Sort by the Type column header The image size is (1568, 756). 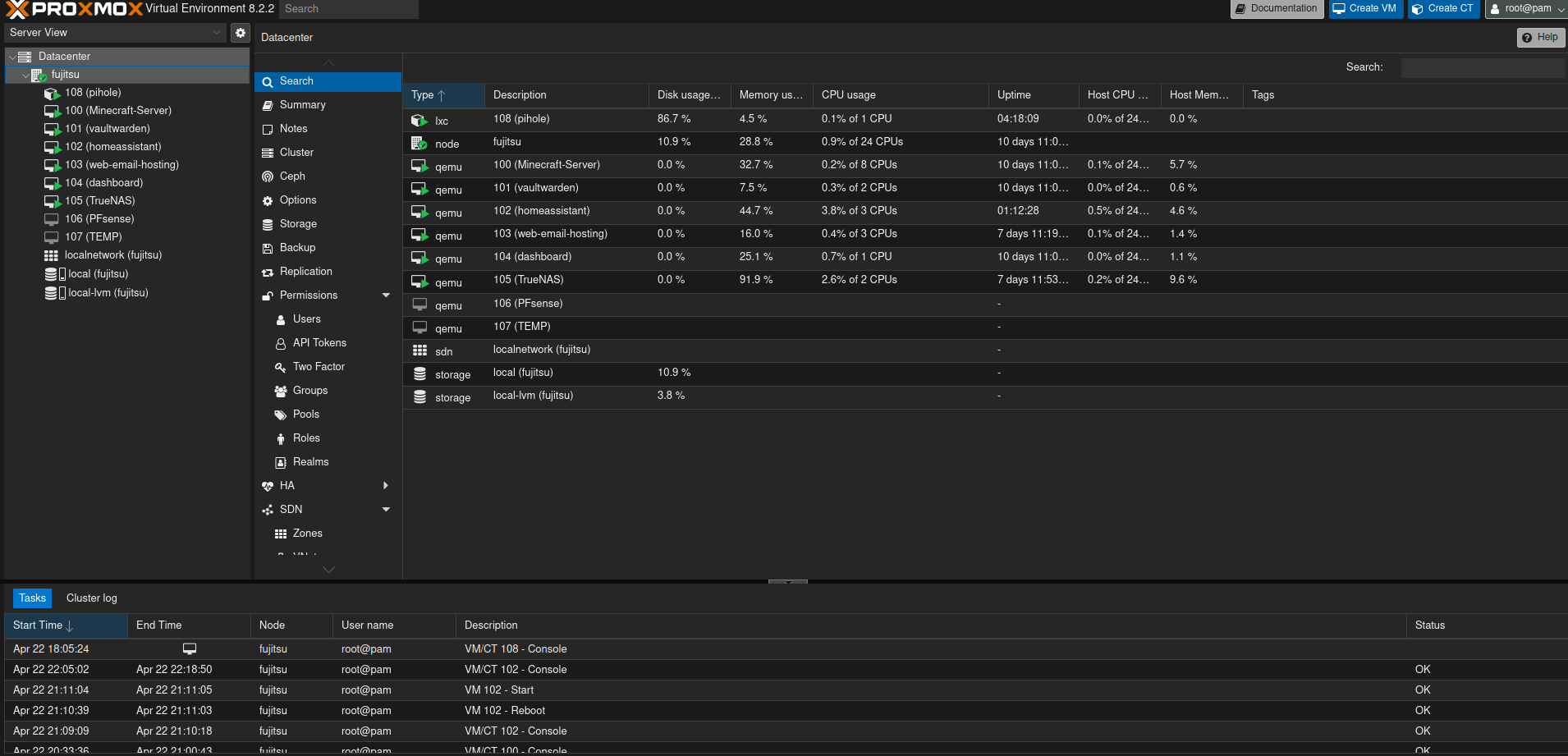443,95
